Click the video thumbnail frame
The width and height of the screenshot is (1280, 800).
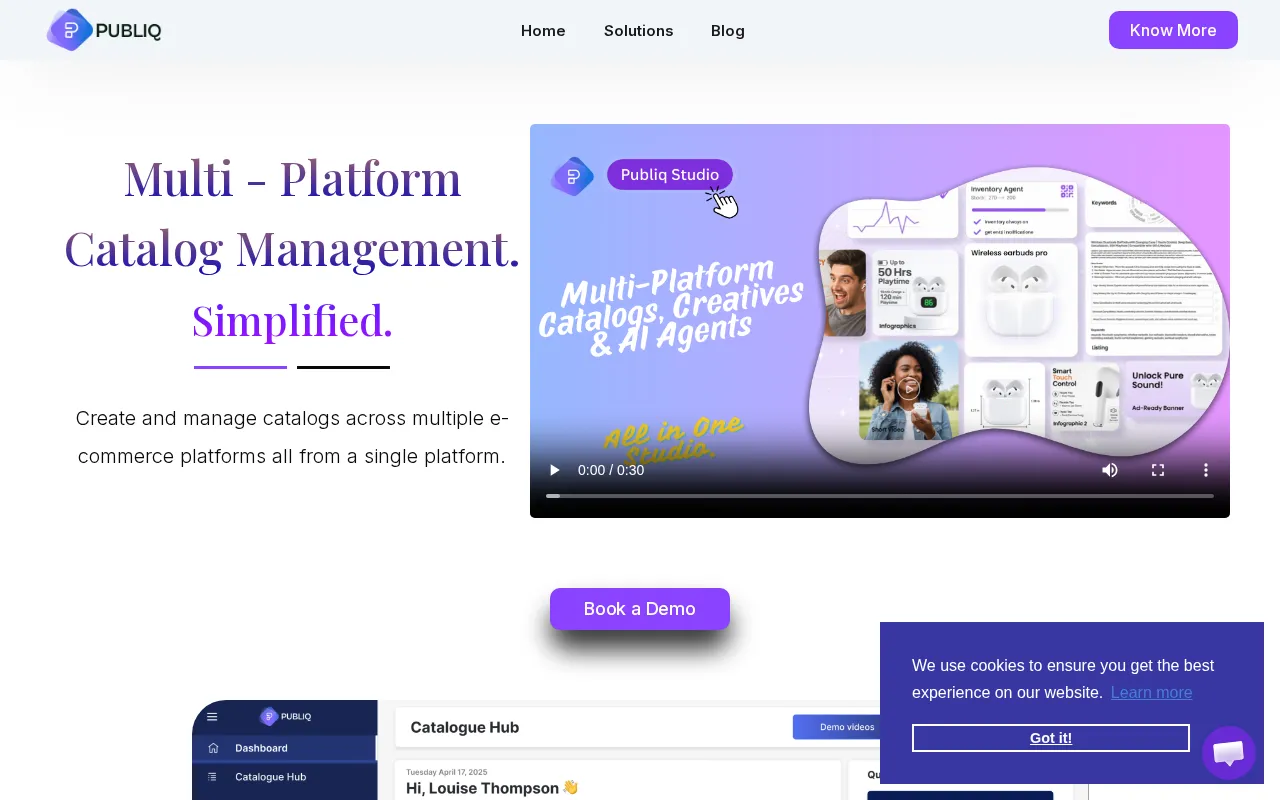(880, 321)
